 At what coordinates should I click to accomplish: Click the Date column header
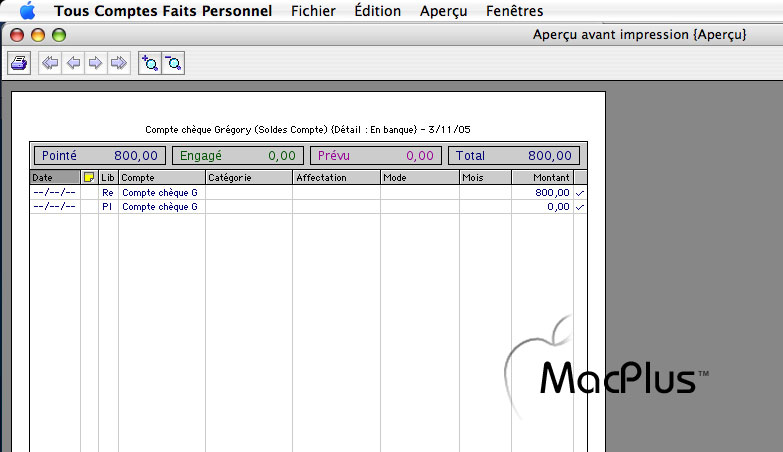pos(55,177)
